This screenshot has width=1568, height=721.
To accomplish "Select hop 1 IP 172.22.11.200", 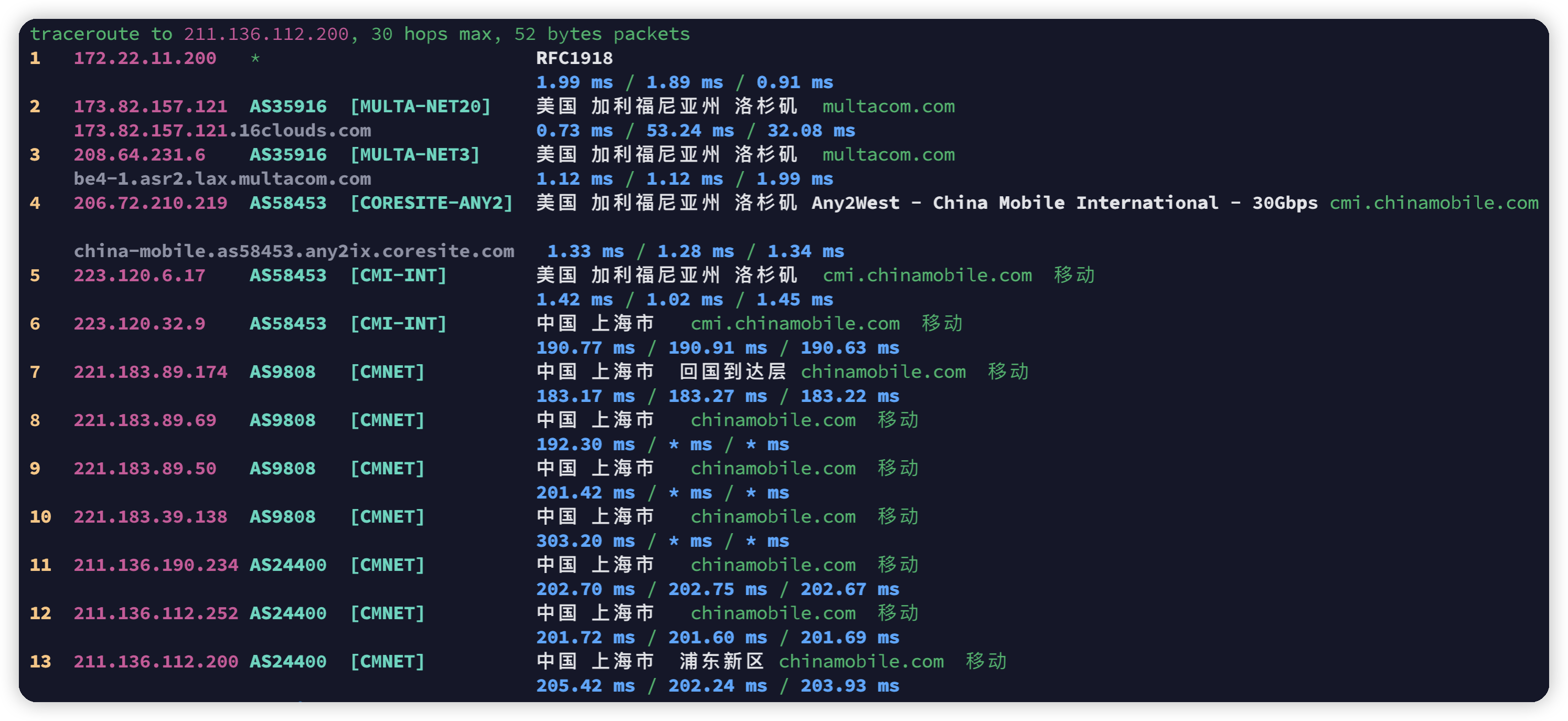I will pyautogui.click(x=145, y=58).
